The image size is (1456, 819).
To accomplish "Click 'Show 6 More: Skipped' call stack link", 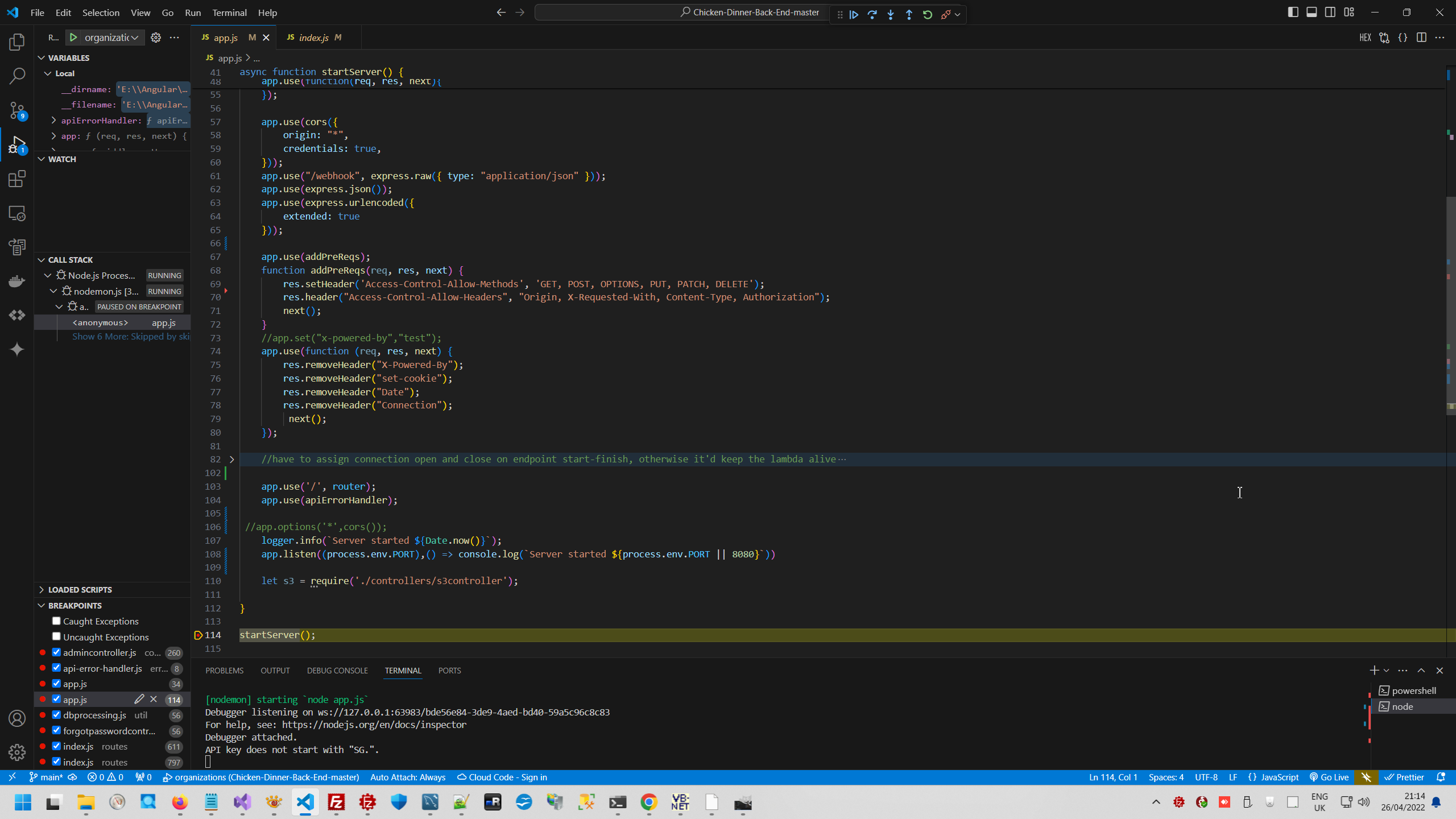I will [131, 337].
